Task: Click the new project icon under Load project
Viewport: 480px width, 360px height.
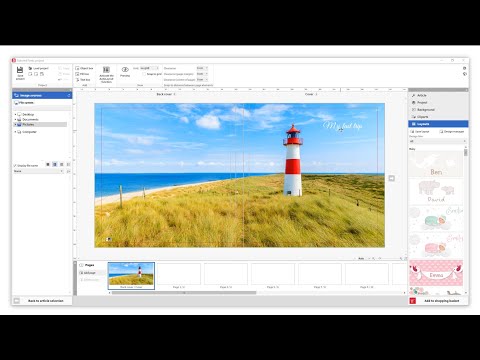Action: coord(30,74)
